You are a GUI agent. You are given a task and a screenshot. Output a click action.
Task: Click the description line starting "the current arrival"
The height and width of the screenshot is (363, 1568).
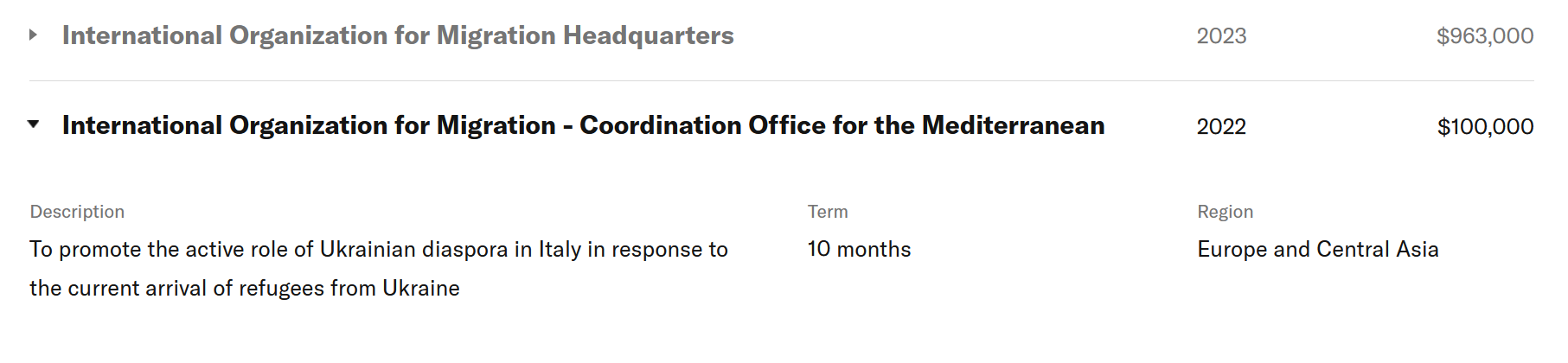pos(244,289)
